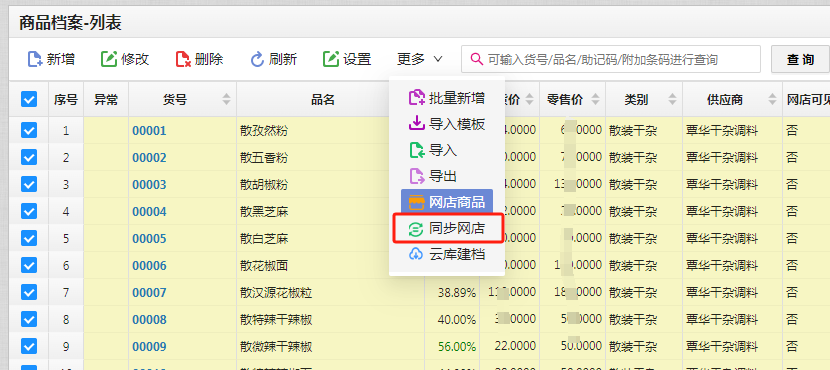This screenshot has width=830, height=370.
Task: Open product link 00005
Action: 149,239
